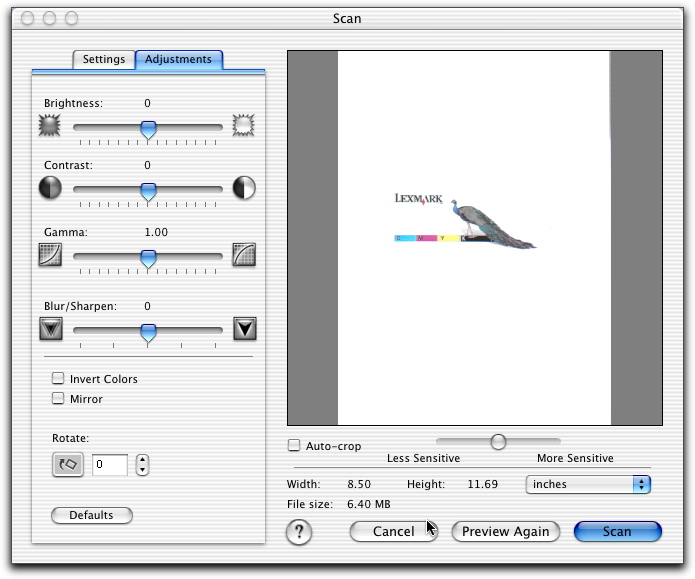Reset adjustments with the Defaults button

coord(91,516)
